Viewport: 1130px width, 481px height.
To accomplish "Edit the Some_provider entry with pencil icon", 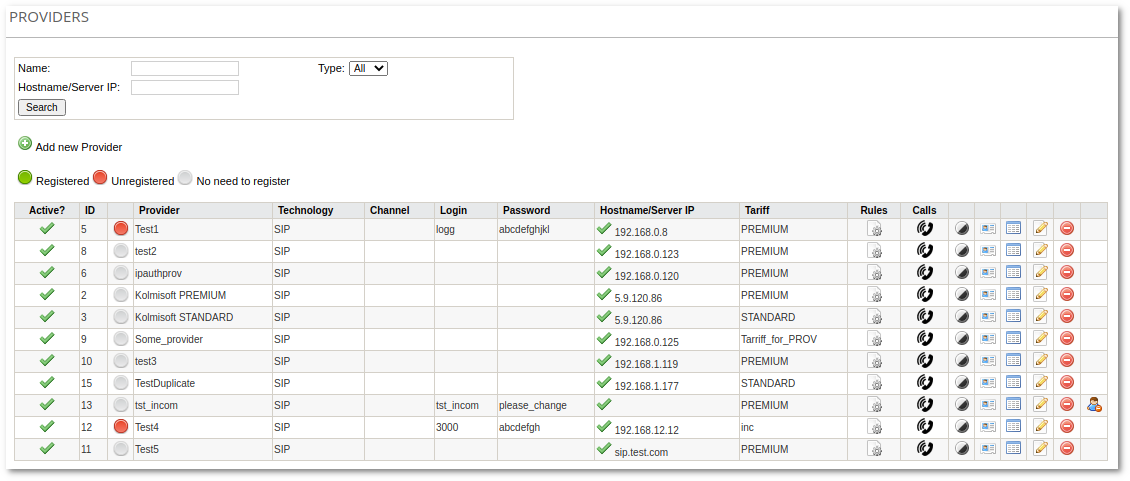I will pos(1041,339).
